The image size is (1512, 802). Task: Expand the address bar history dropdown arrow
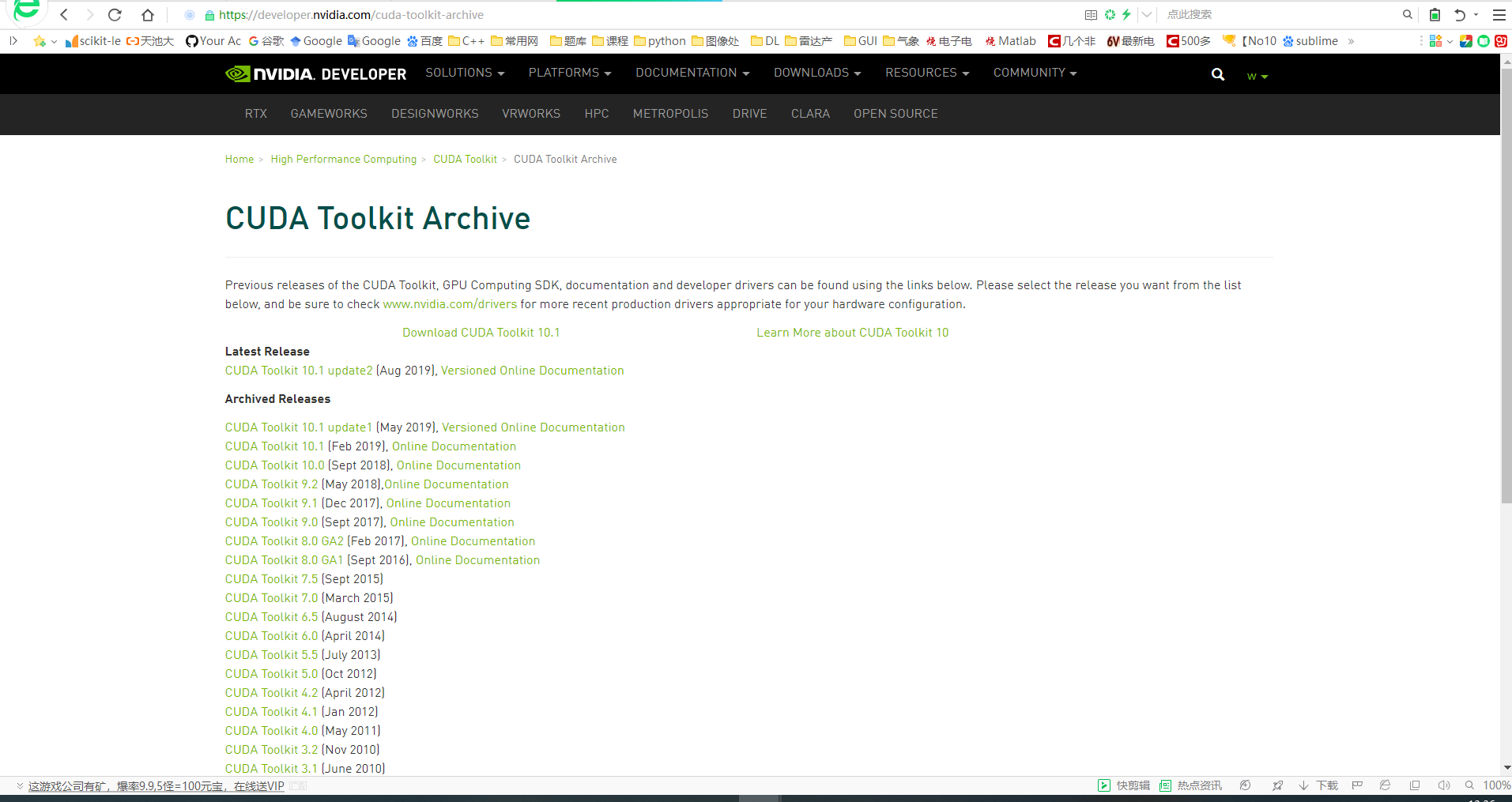[1147, 14]
